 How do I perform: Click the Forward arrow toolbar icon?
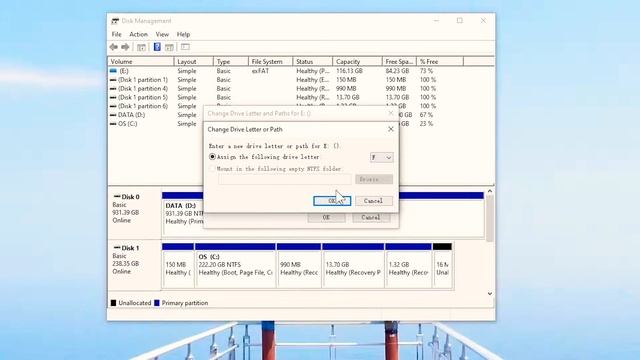pyautogui.click(x=125, y=47)
